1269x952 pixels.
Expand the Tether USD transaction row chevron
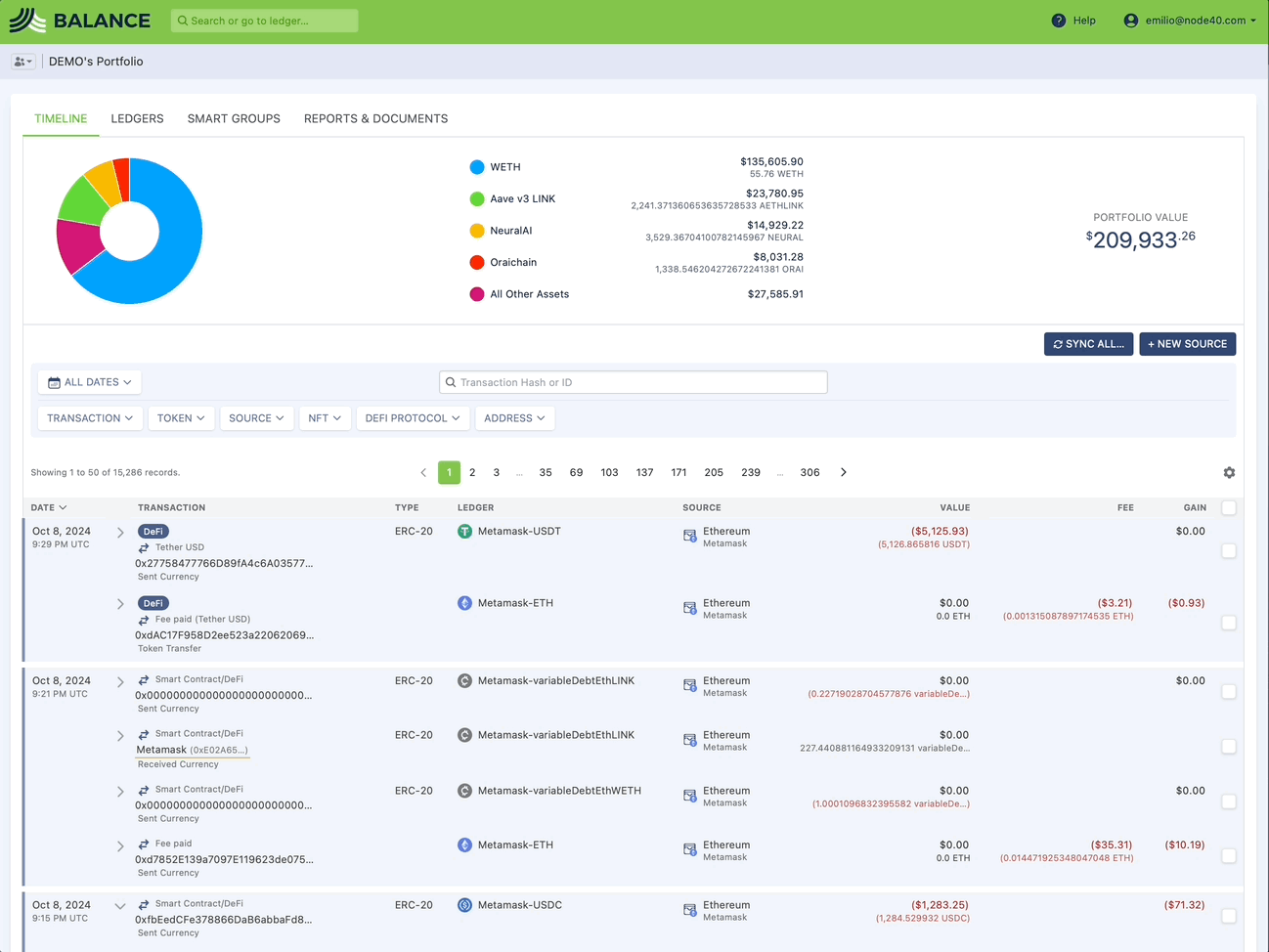120,533
